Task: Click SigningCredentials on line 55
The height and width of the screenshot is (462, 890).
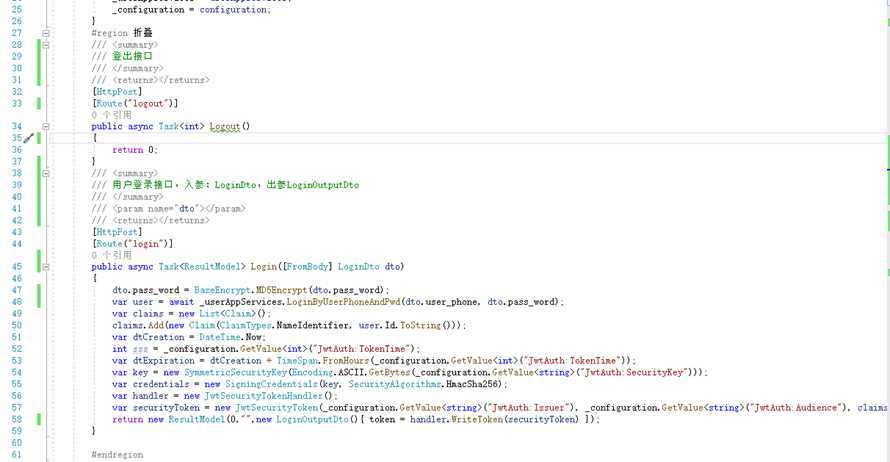Action: pos(271,384)
